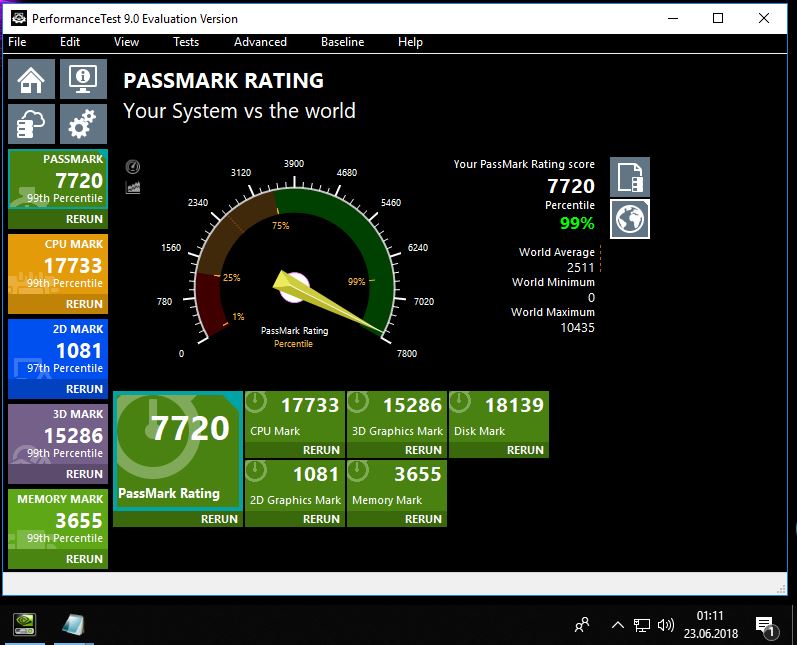Image resolution: width=797 pixels, height=645 pixels.
Task: Open the baseline cloud database icon
Action: tap(32, 124)
